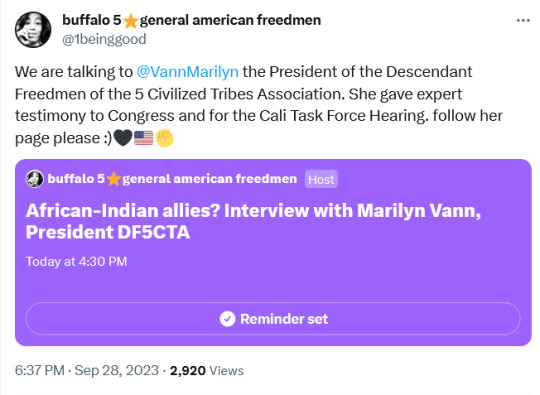Open the three-dot more options menu
Viewport: 540px width, 395px height.
(523, 21)
